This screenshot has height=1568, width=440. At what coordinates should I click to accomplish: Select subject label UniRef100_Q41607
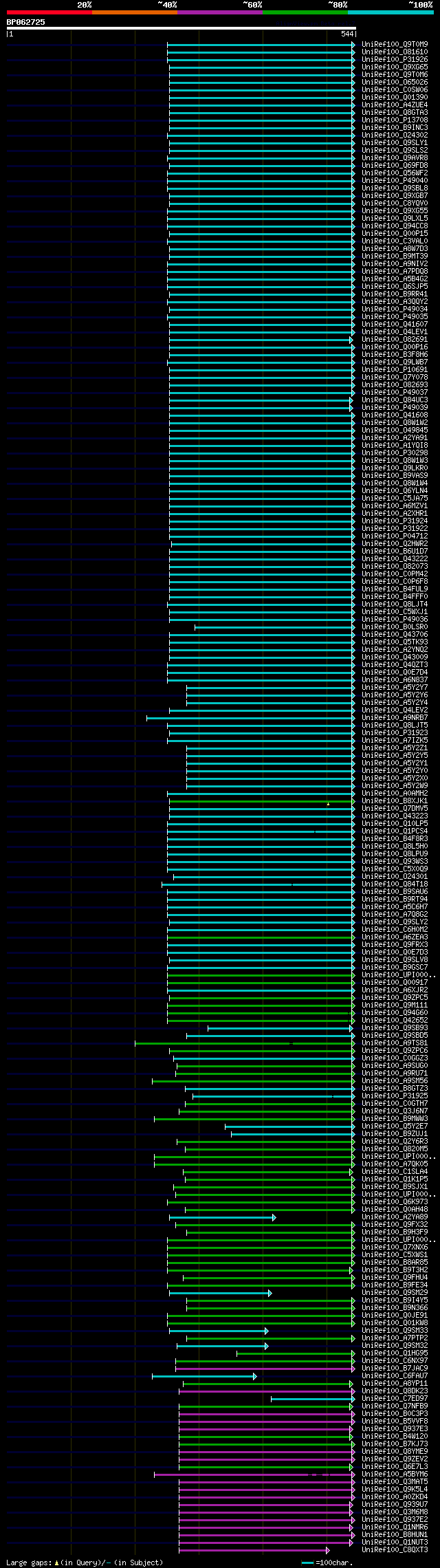(x=395, y=324)
